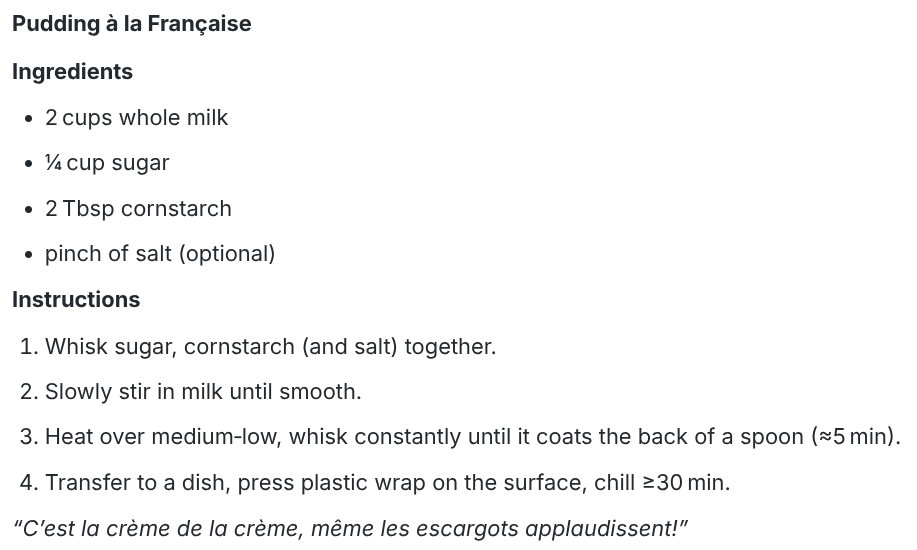Select 2 Tbsp cornstarch list item

click(138, 208)
